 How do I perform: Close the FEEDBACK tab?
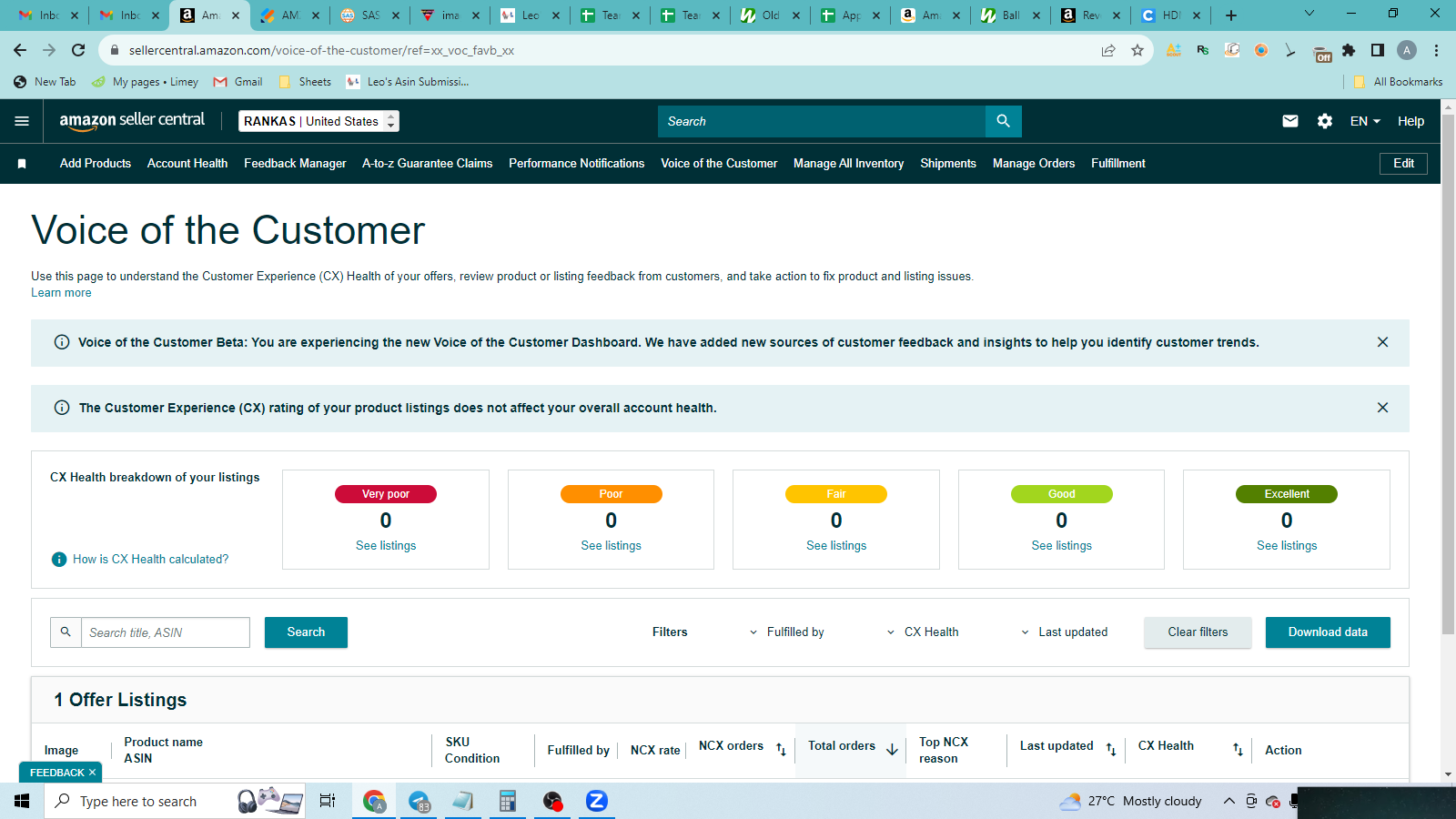(92, 773)
